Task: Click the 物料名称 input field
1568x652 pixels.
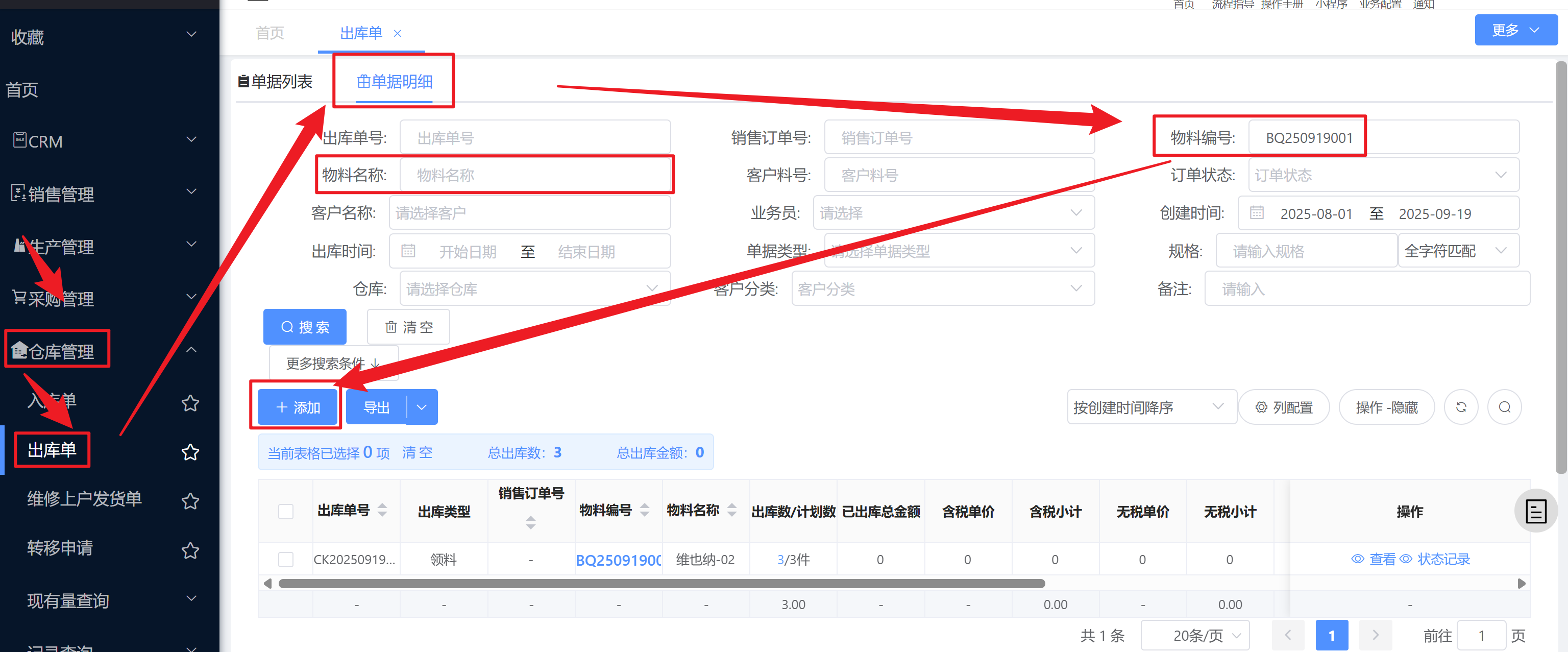Action: pyautogui.click(x=535, y=175)
